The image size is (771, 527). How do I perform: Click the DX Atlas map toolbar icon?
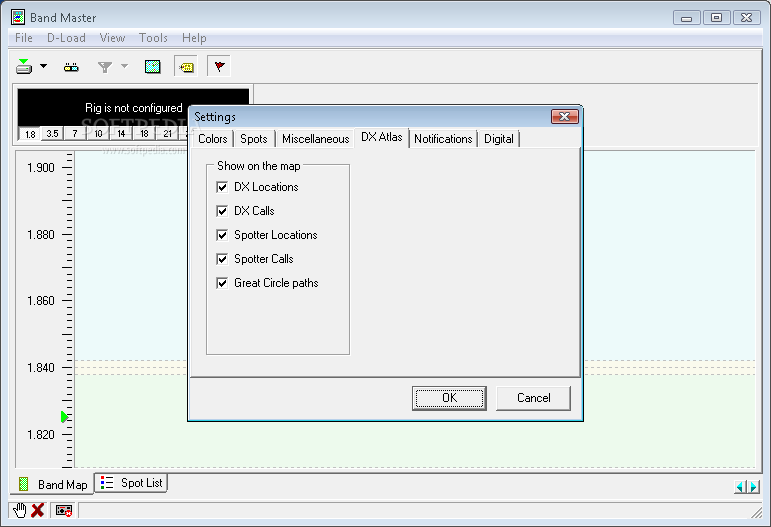152,67
